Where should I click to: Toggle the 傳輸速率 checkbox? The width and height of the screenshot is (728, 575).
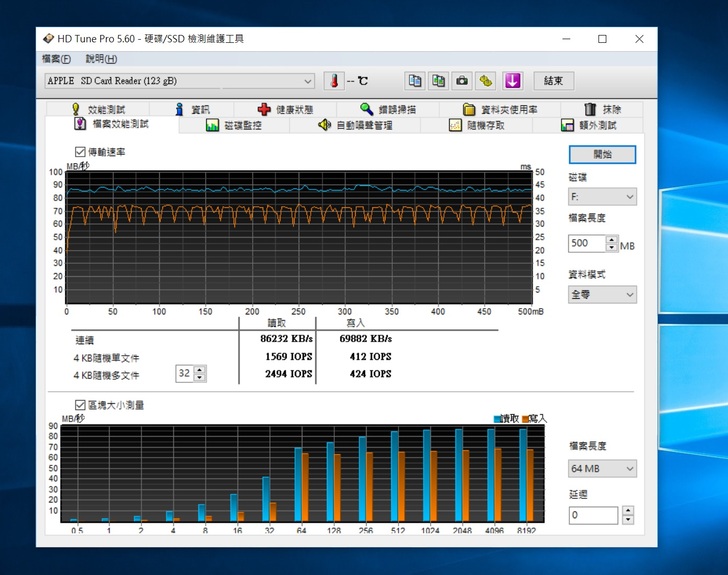(80, 152)
